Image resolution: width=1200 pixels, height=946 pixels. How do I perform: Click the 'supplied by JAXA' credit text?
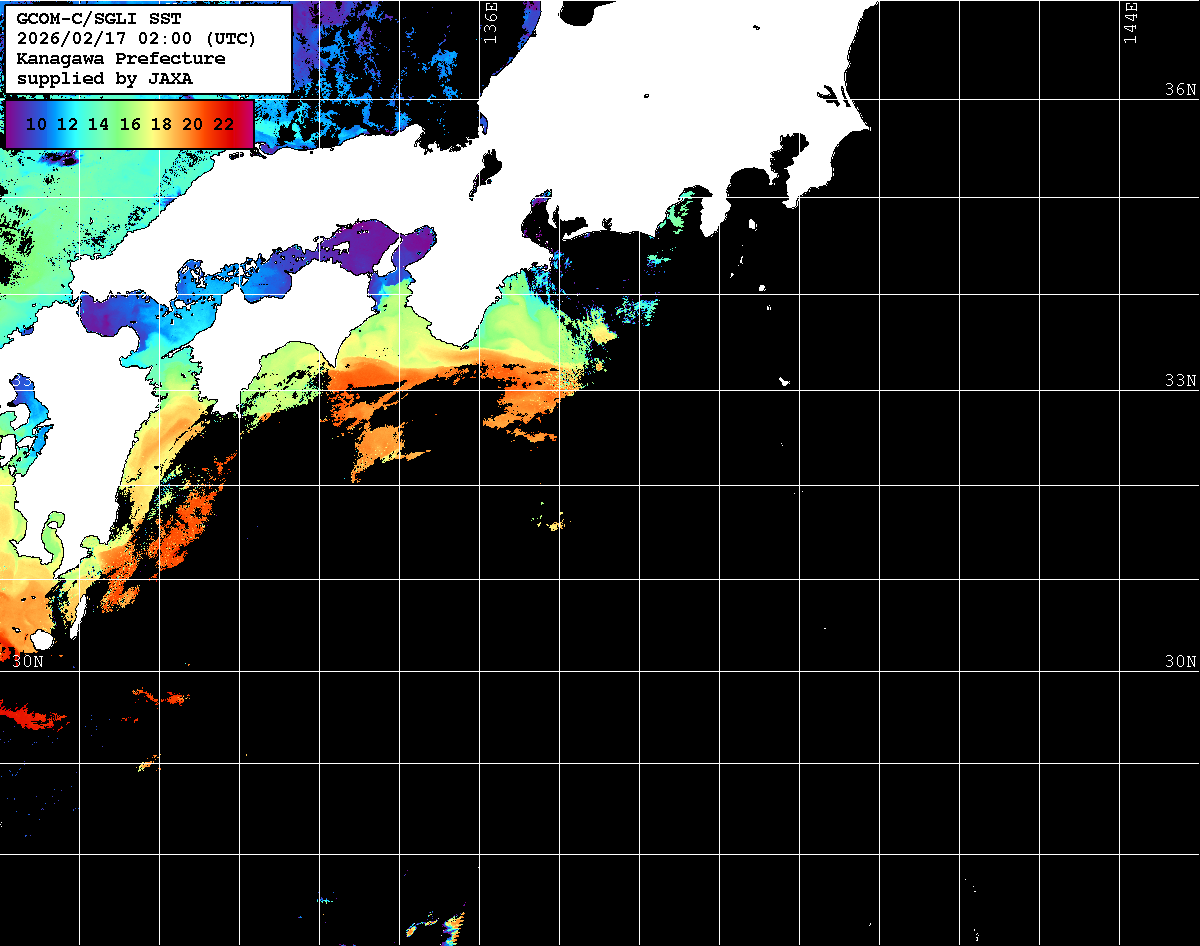[x=104, y=77]
